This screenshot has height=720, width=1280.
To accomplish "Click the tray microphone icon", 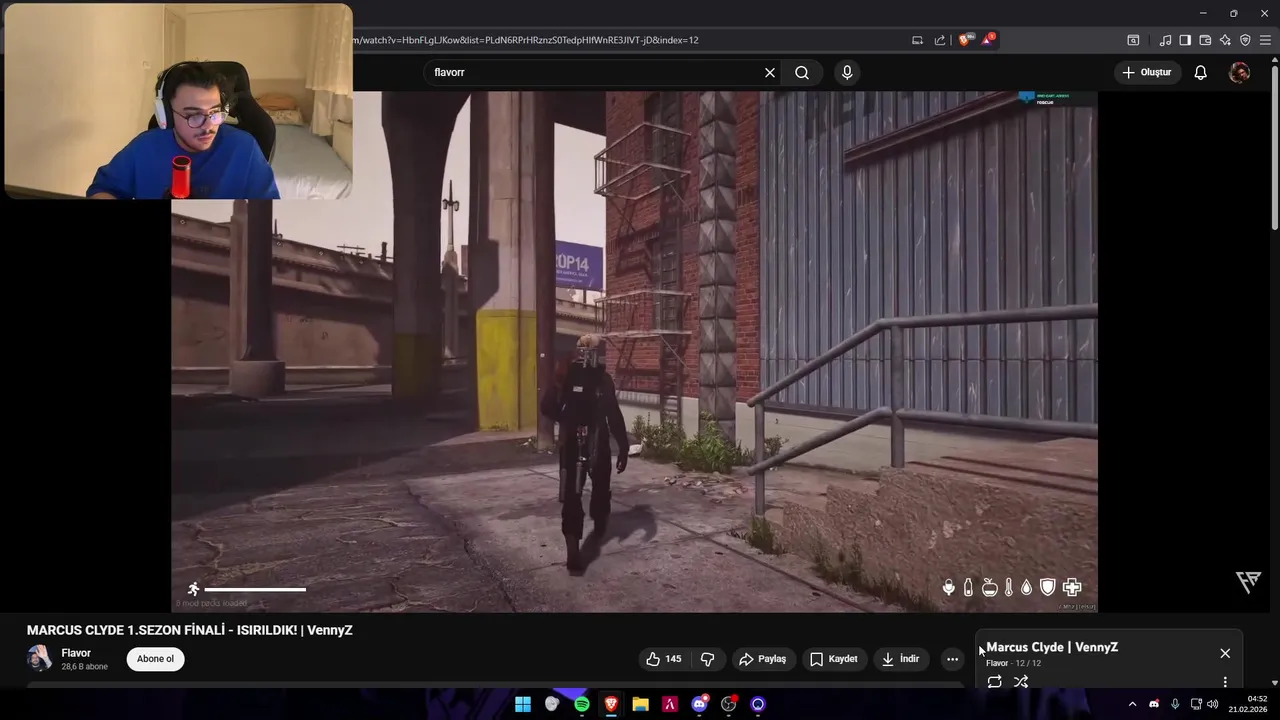I will [1175, 704].
